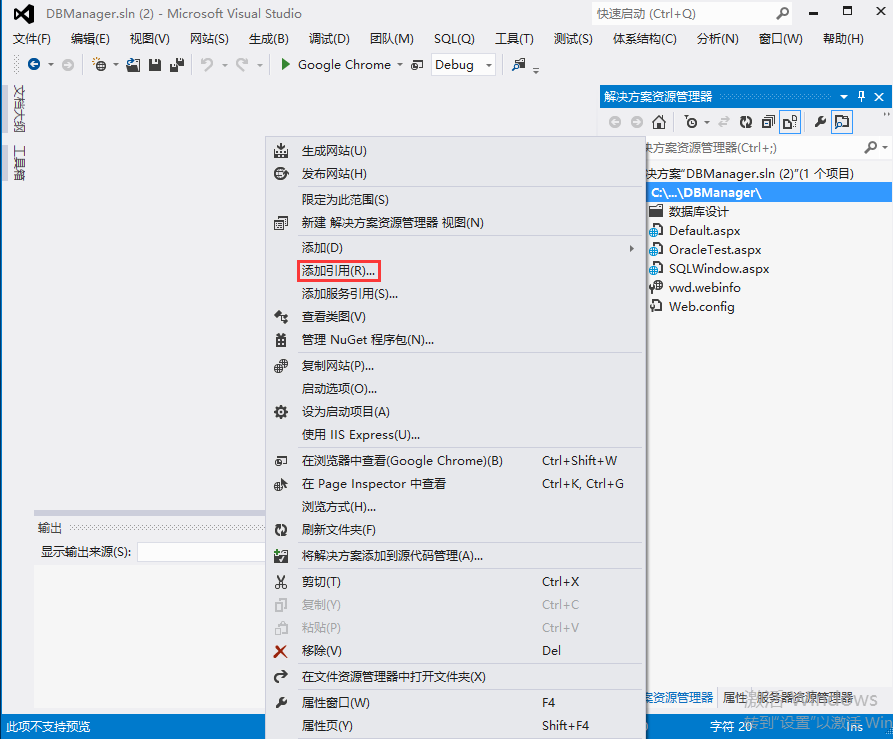Pin the Solution Explorer panel
Viewport: 893px width, 739px height.
(861, 96)
